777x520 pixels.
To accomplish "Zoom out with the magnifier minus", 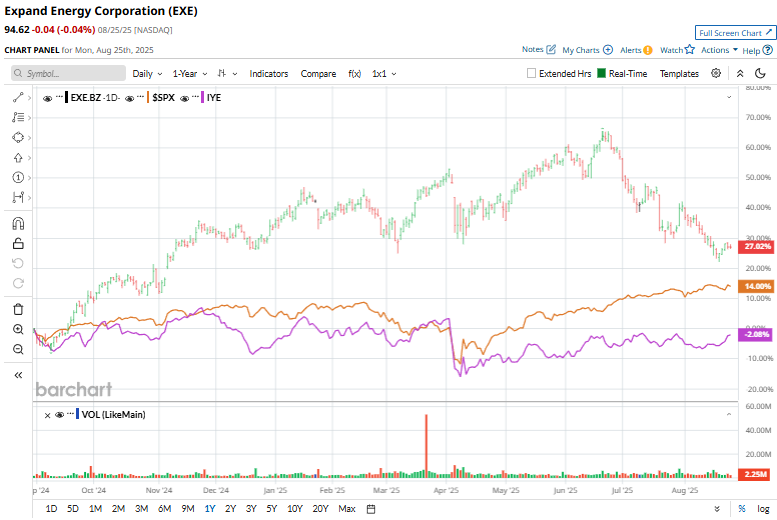I will [18, 349].
